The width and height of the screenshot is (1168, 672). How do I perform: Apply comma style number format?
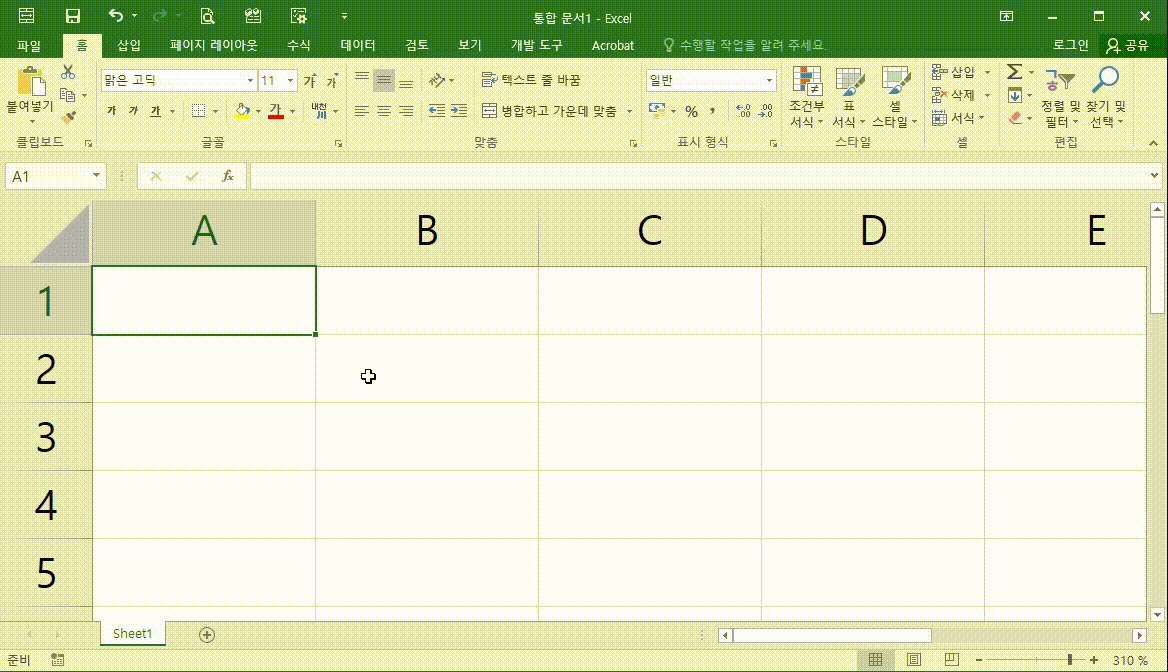click(712, 111)
